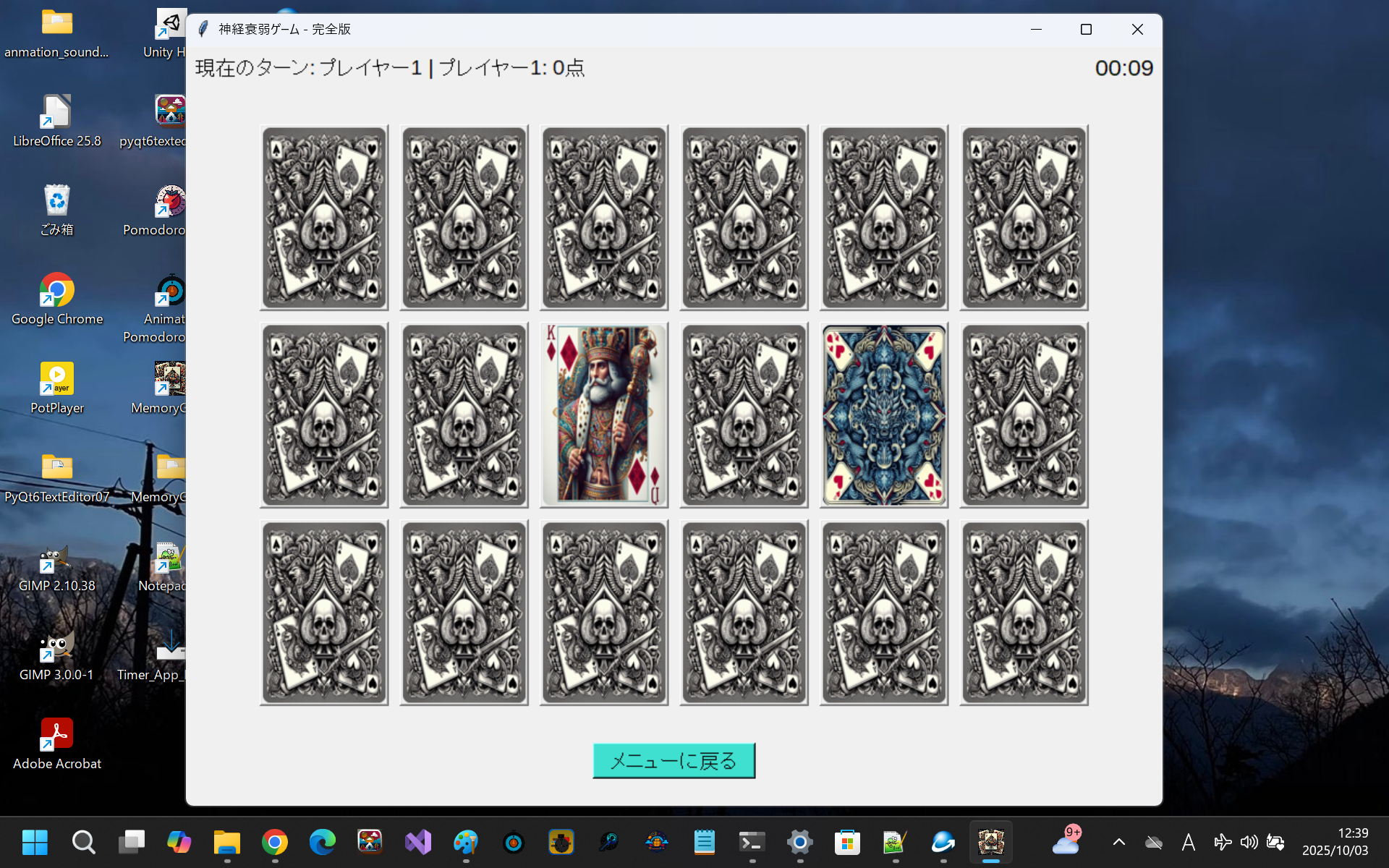Flip the top-left face-down card
1389x868 pixels.
pyautogui.click(x=324, y=217)
